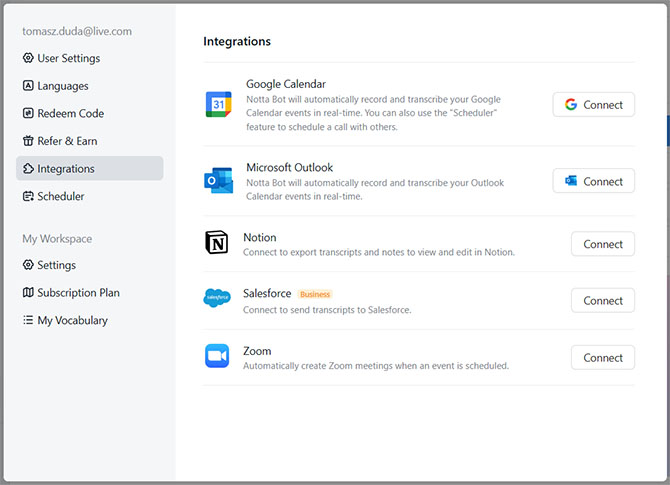Click the Google Calendar logo
This screenshot has height=485, width=670.
pyautogui.click(x=218, y=104)
